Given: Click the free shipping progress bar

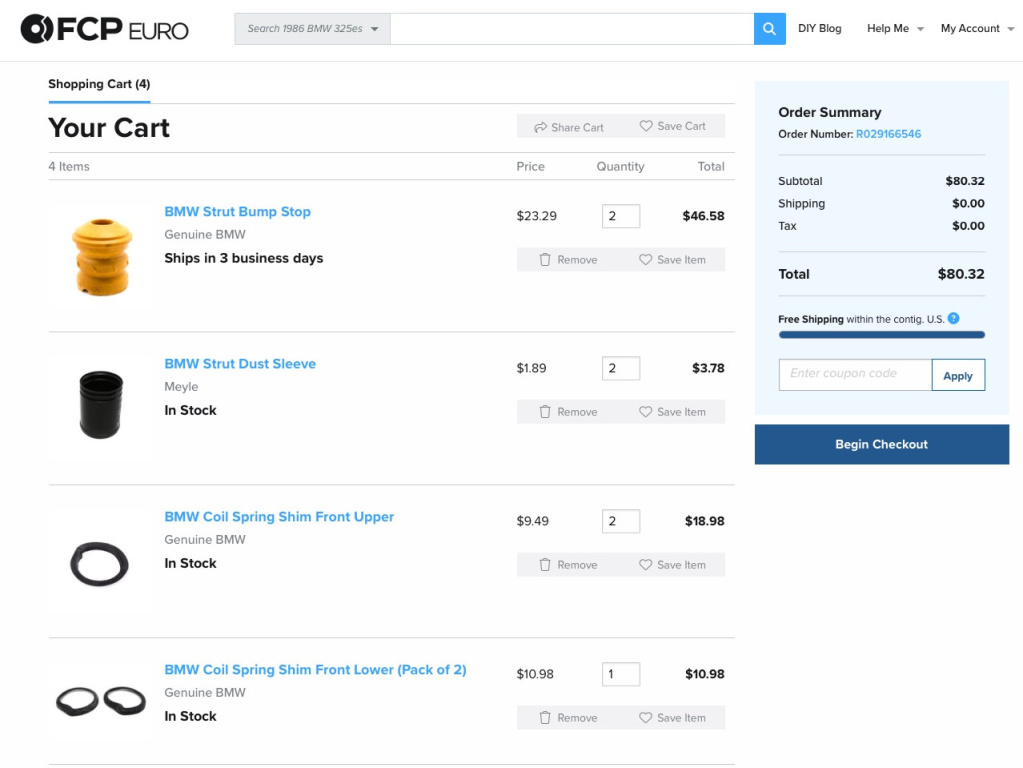Looking at the screenshot, I should point(881,335).
